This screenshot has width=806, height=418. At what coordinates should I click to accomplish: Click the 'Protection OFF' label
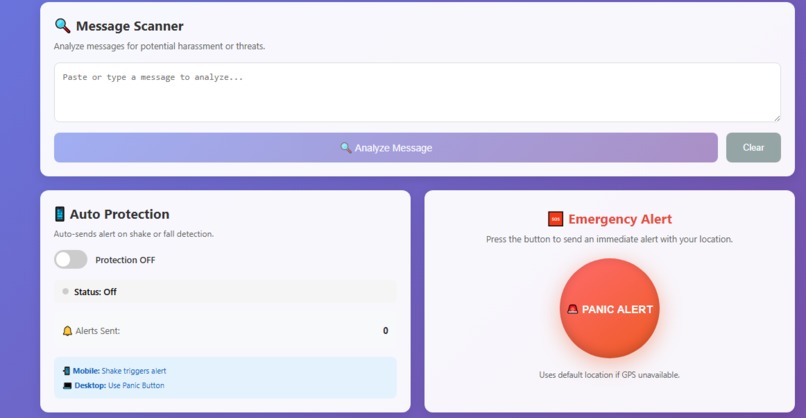[x=125, y=260]
